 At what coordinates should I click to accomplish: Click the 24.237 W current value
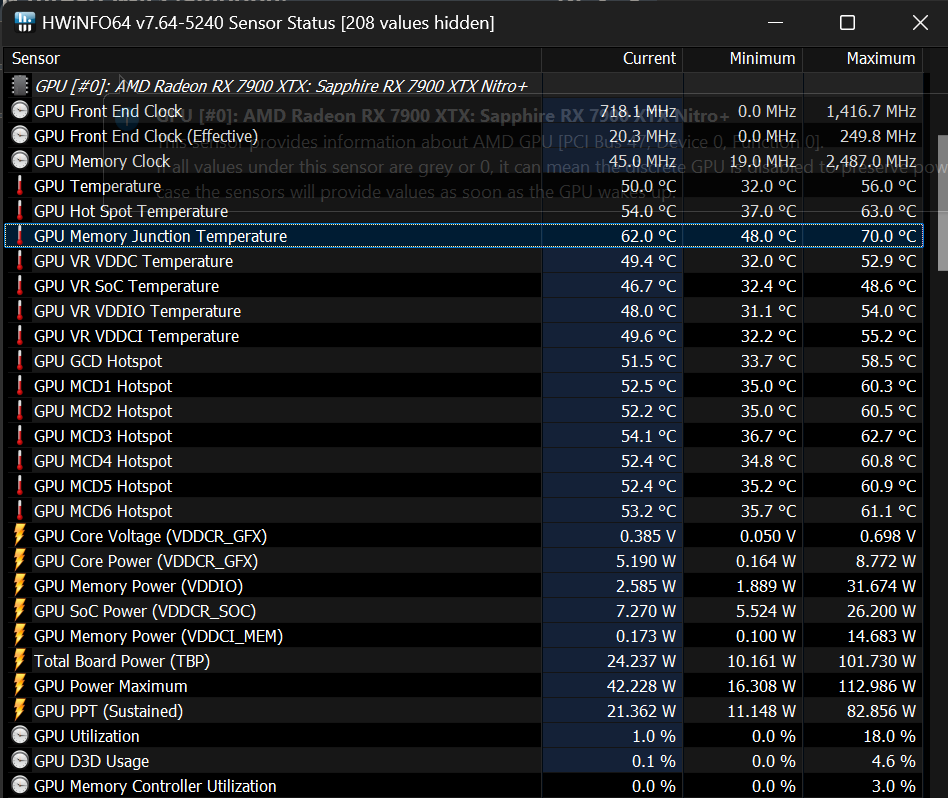click(641, 661)
